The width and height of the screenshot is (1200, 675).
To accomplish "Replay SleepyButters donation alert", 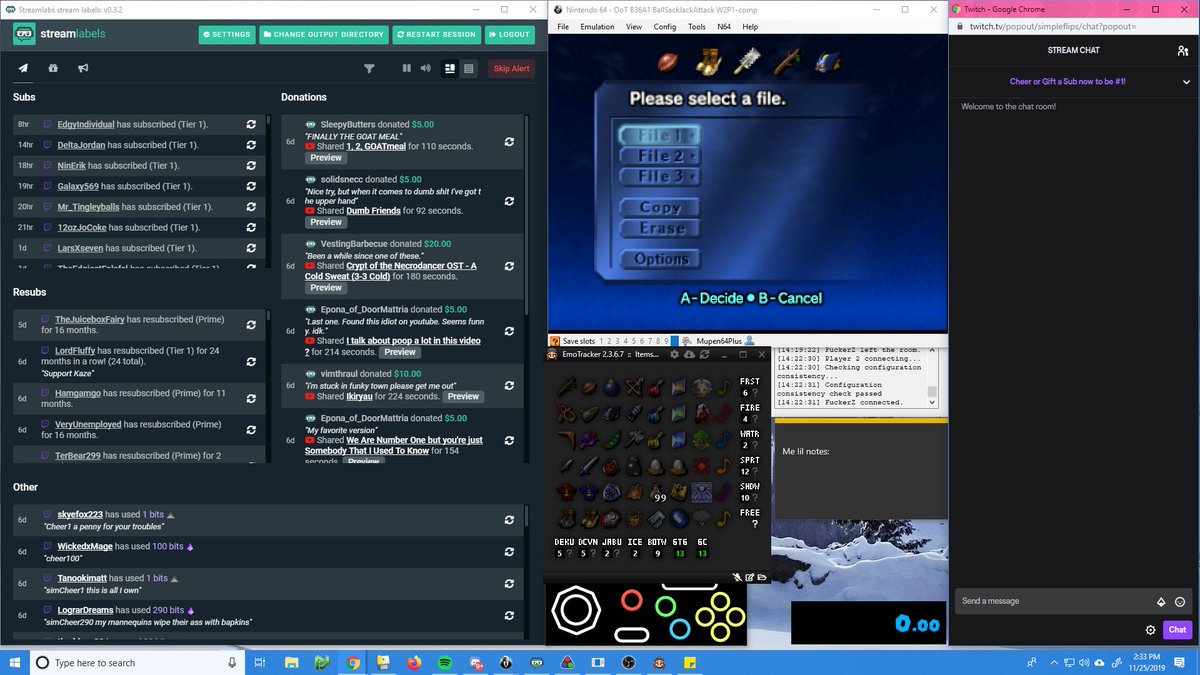I will tap(509, 141).
